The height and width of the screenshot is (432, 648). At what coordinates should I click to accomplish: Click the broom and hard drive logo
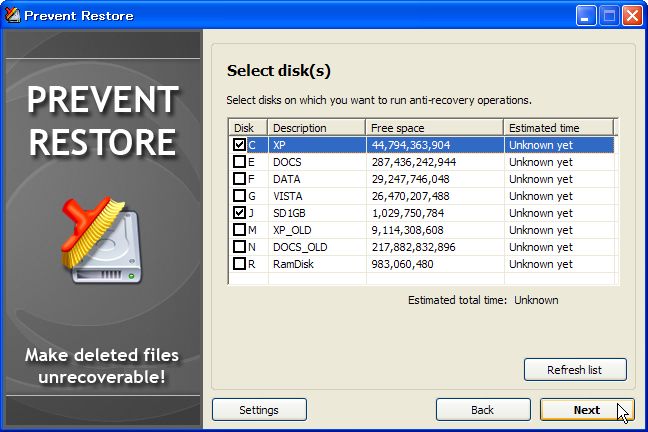tap(101, 239)
